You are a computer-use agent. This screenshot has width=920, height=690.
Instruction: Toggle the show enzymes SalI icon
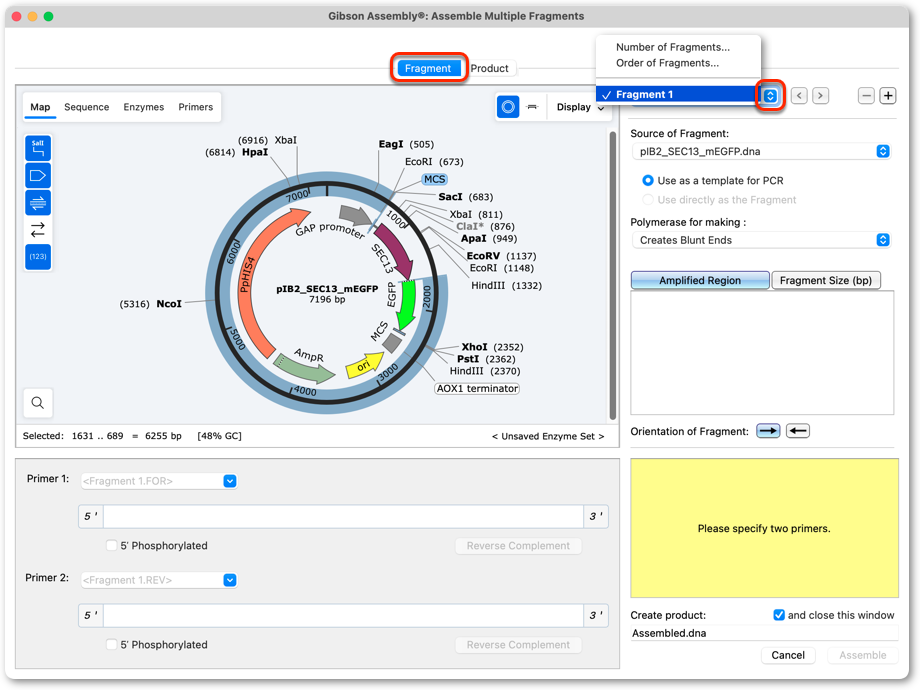(x=38, y=148)
